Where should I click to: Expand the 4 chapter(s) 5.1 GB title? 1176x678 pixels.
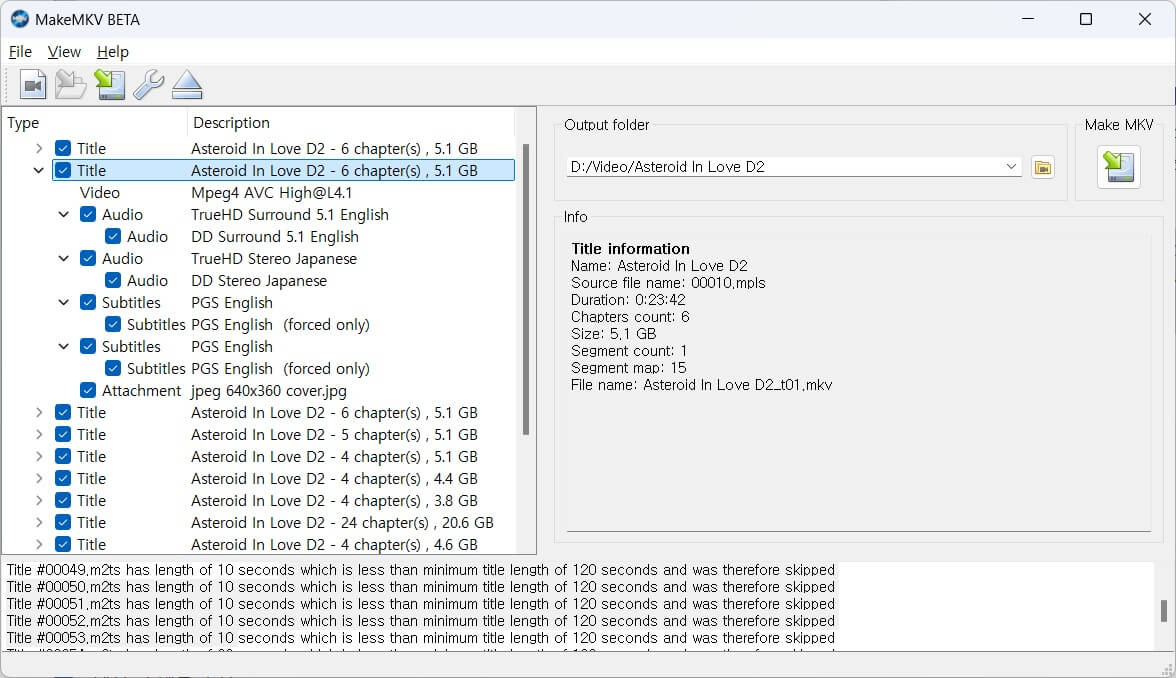click(x=38, y=457)
